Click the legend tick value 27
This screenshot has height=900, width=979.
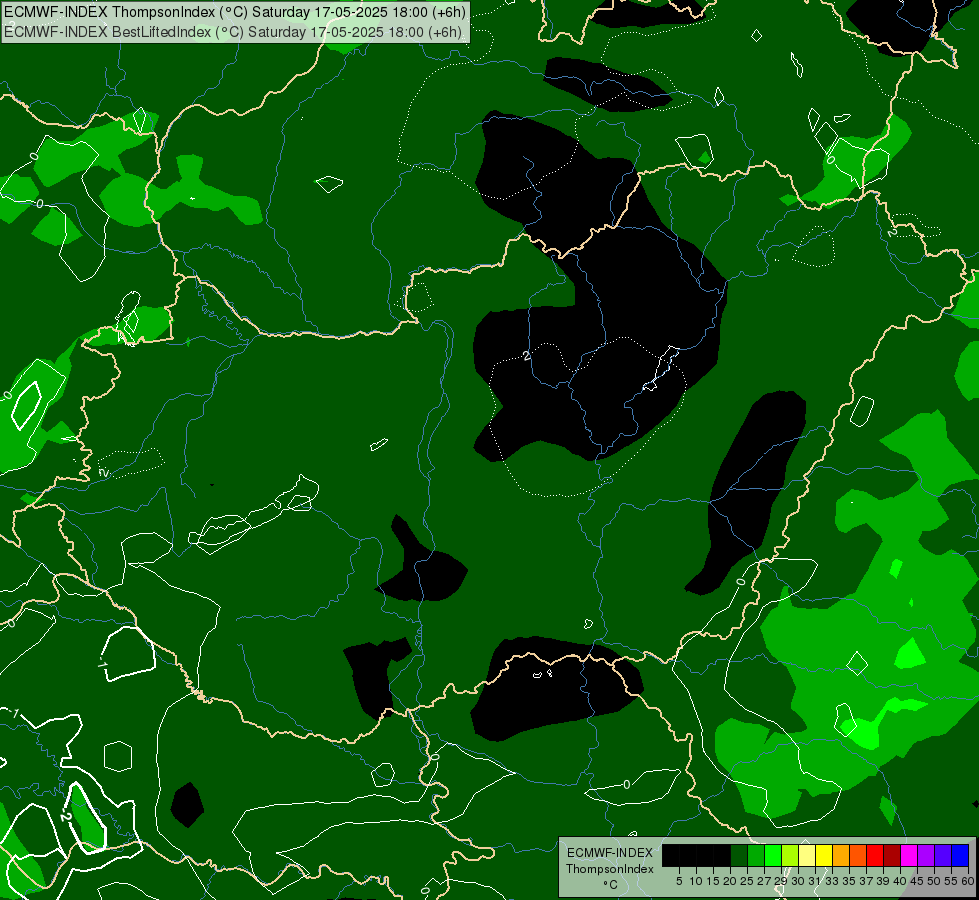pyautogui.click(x=764, y=881)
